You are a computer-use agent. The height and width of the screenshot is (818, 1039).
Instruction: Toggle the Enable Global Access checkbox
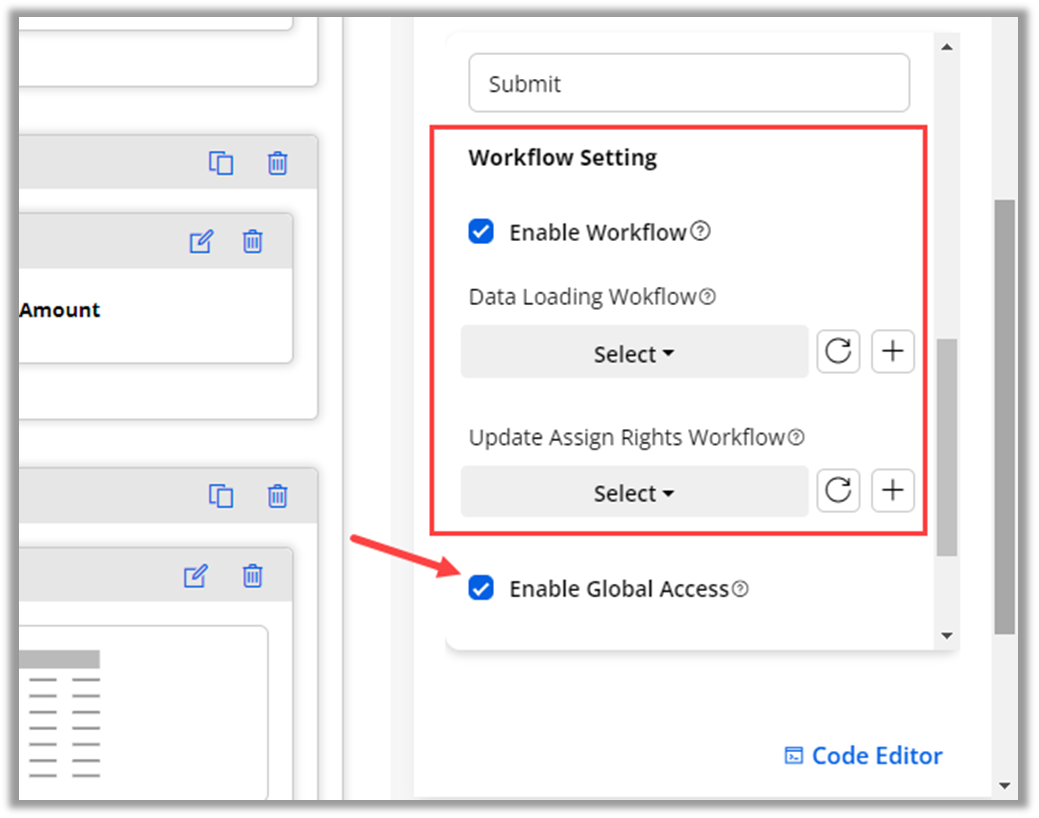point(481,588)
